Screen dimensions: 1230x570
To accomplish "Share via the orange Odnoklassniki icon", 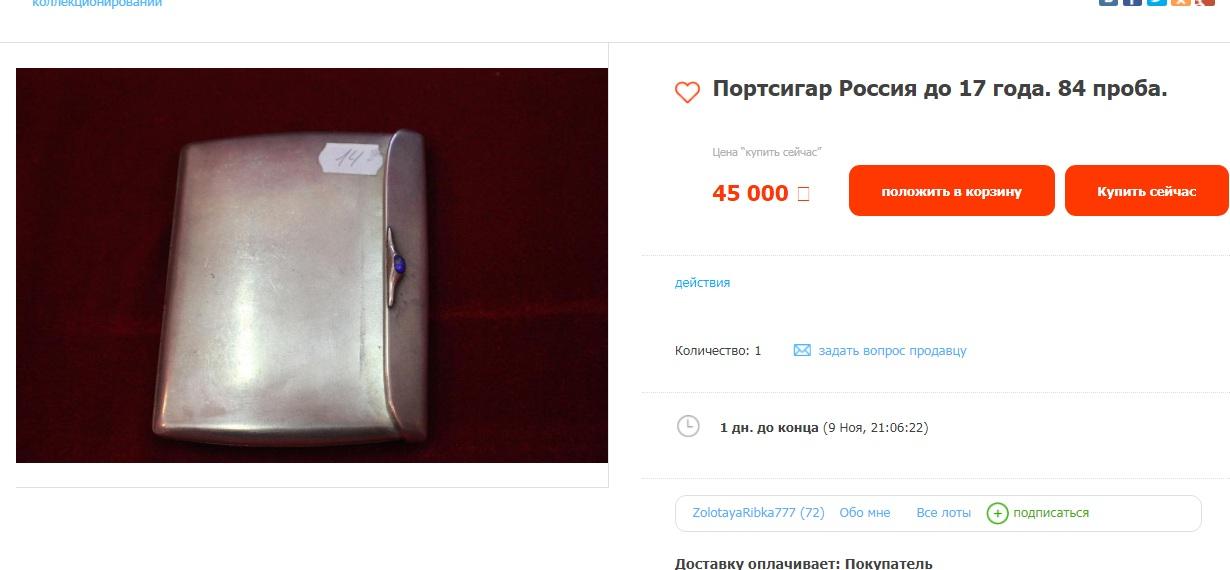I will (1181, 2).
